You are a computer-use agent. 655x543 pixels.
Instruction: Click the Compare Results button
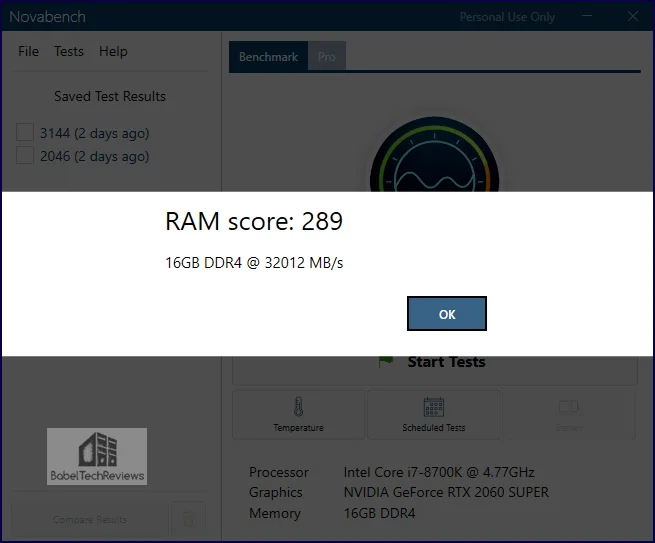90,519
